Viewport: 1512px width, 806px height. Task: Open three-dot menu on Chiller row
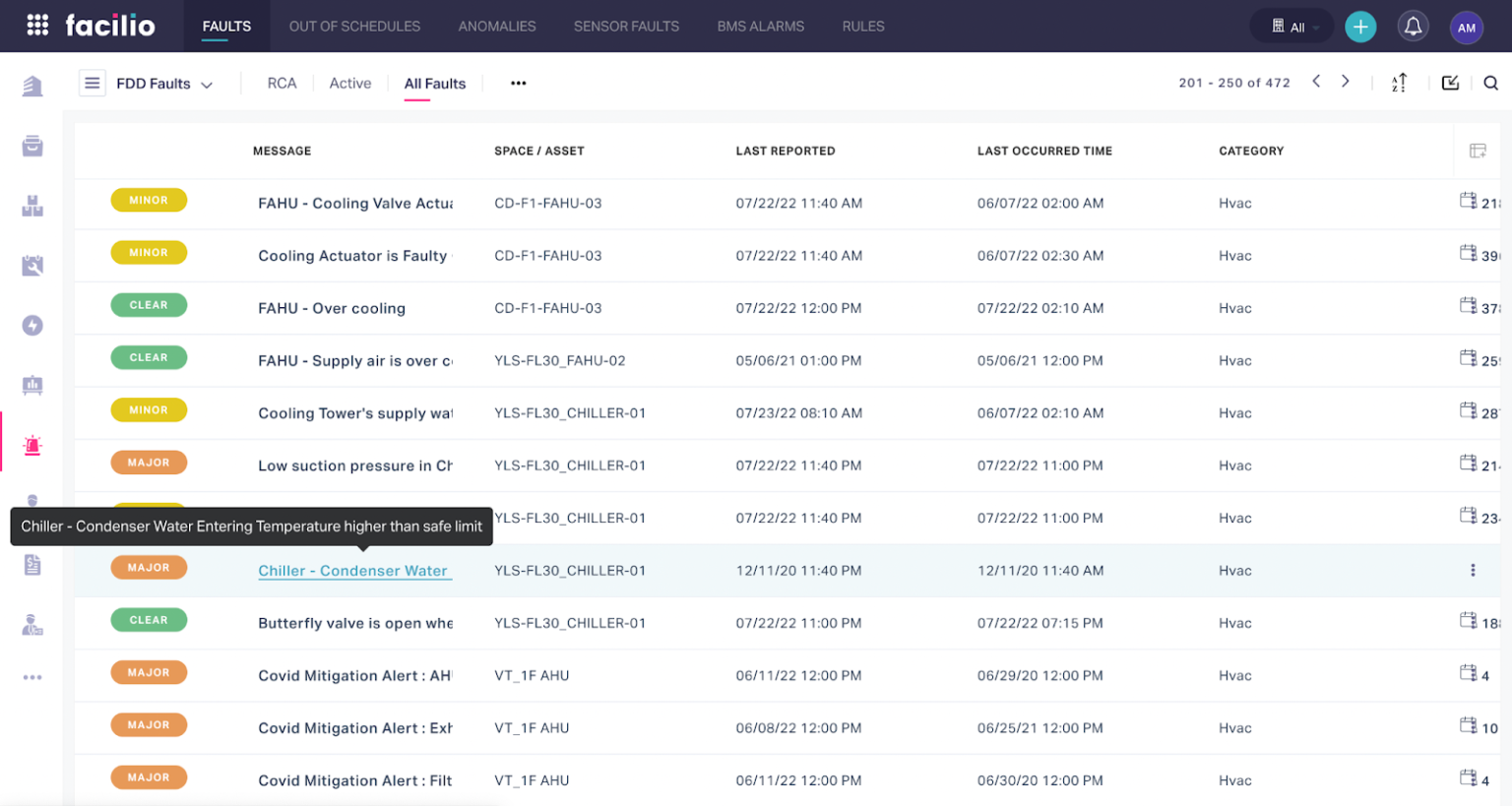(1472, 571)
